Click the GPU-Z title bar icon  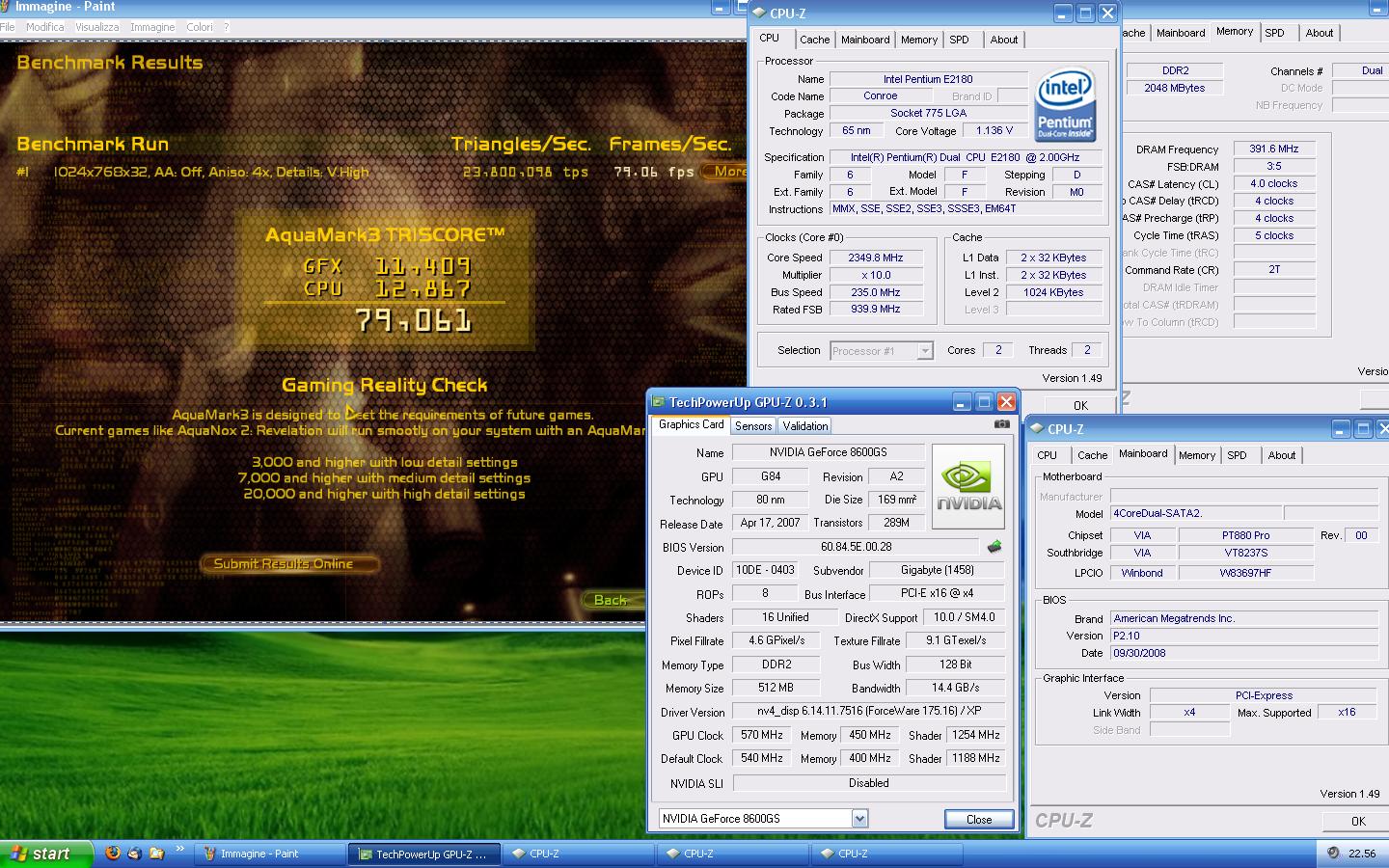click(x=659, y=402)
